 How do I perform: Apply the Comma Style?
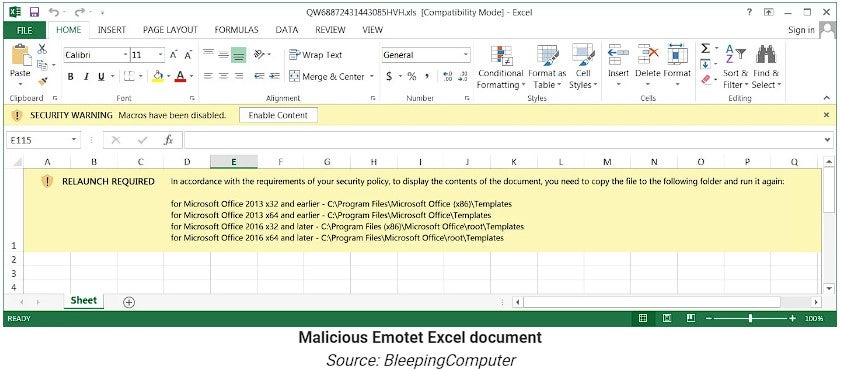427,77
